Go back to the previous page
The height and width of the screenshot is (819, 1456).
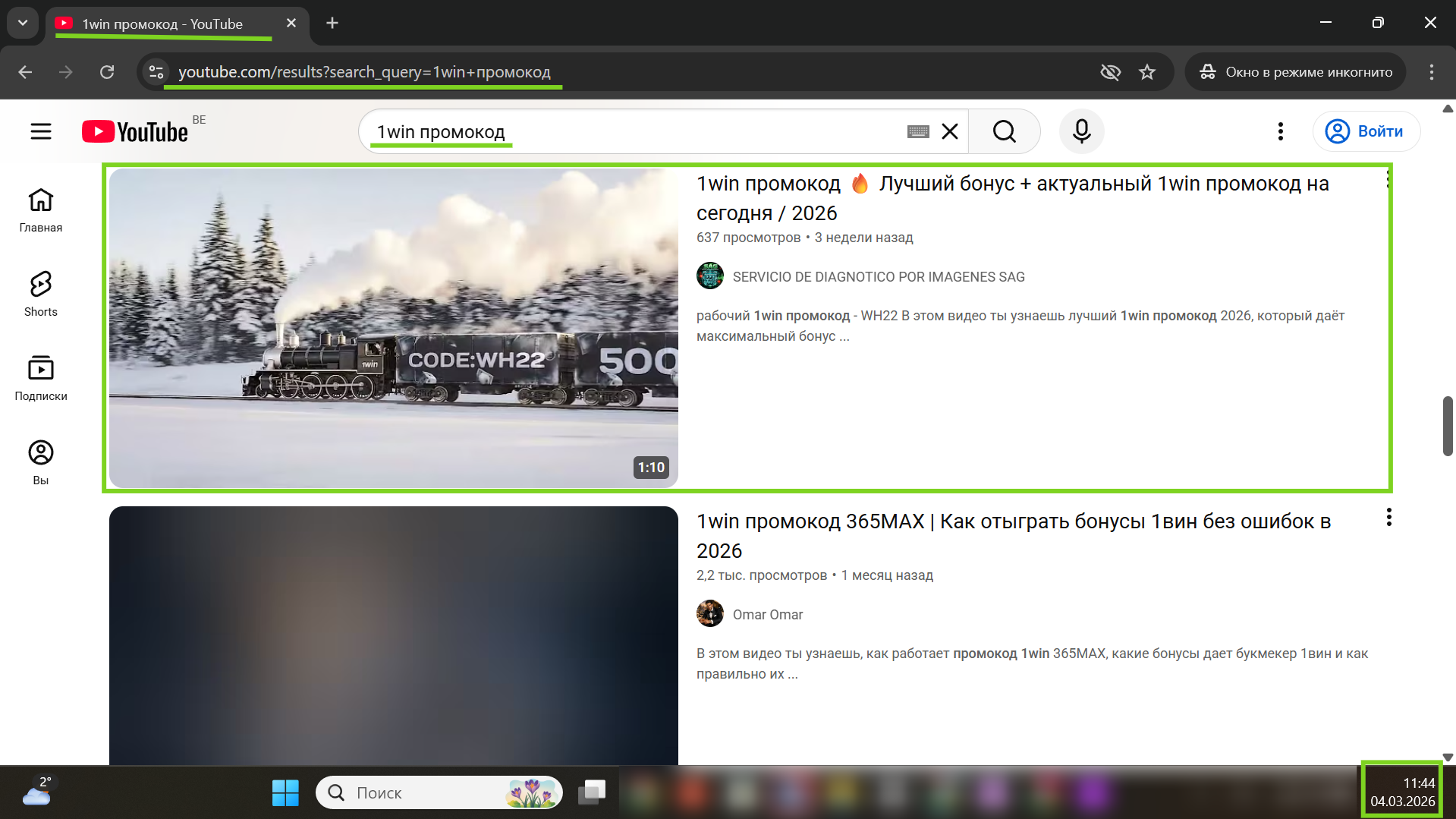[x=25, y=72]
